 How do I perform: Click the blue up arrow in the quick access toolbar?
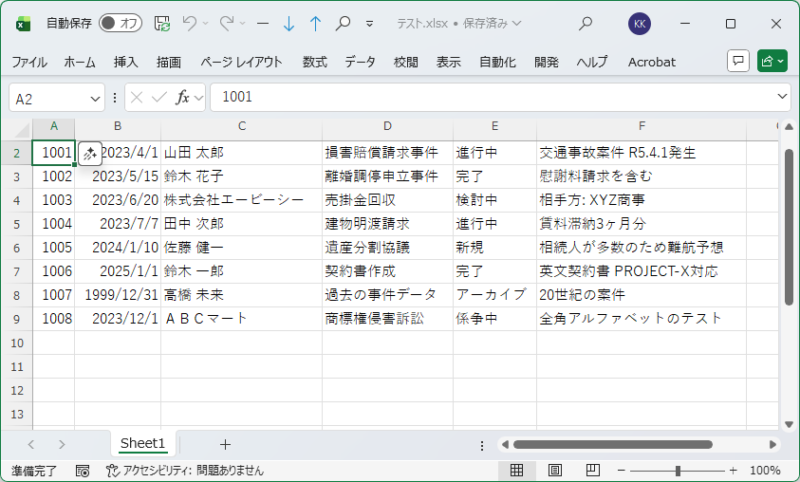coord(315,23)
